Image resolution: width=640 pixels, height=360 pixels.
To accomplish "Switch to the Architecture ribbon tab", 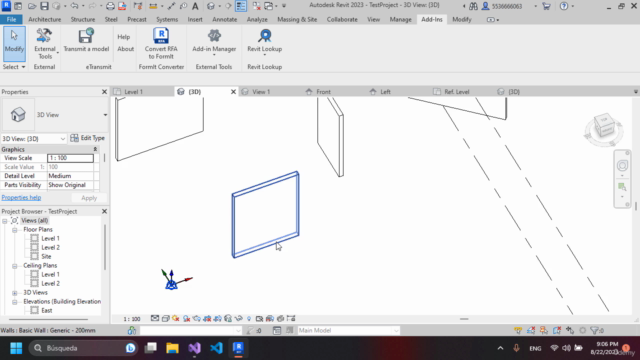I will click(44, 19).
